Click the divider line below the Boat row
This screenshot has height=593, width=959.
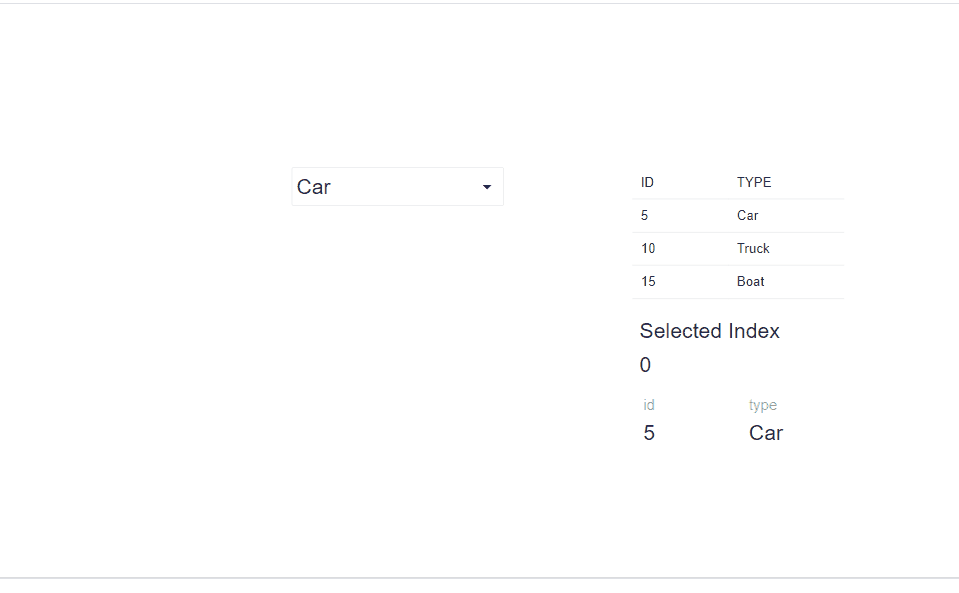pyautogui.click(x=738, y=298)
